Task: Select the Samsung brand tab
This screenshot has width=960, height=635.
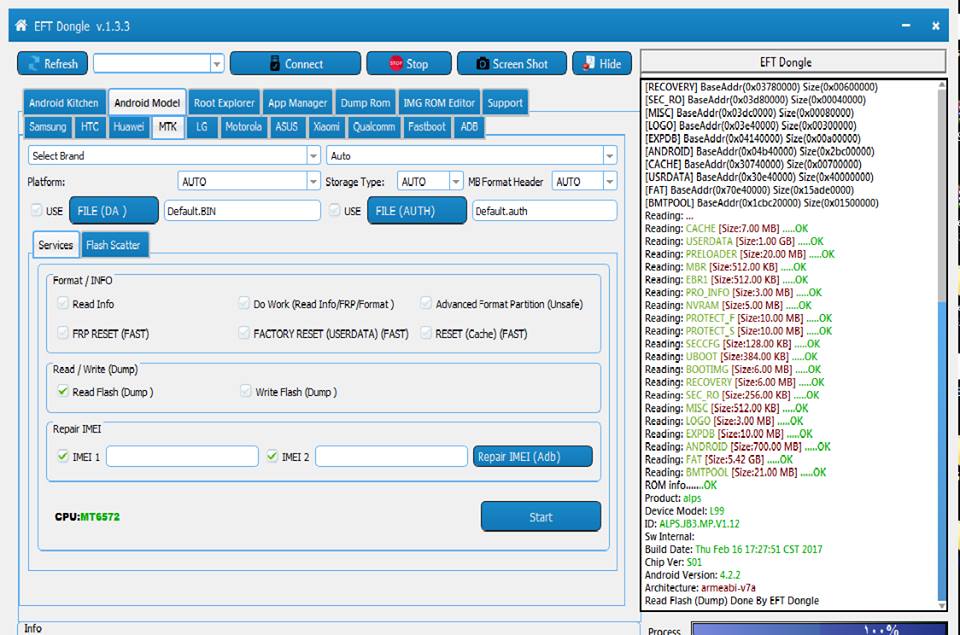Action: tap(48, 127)
